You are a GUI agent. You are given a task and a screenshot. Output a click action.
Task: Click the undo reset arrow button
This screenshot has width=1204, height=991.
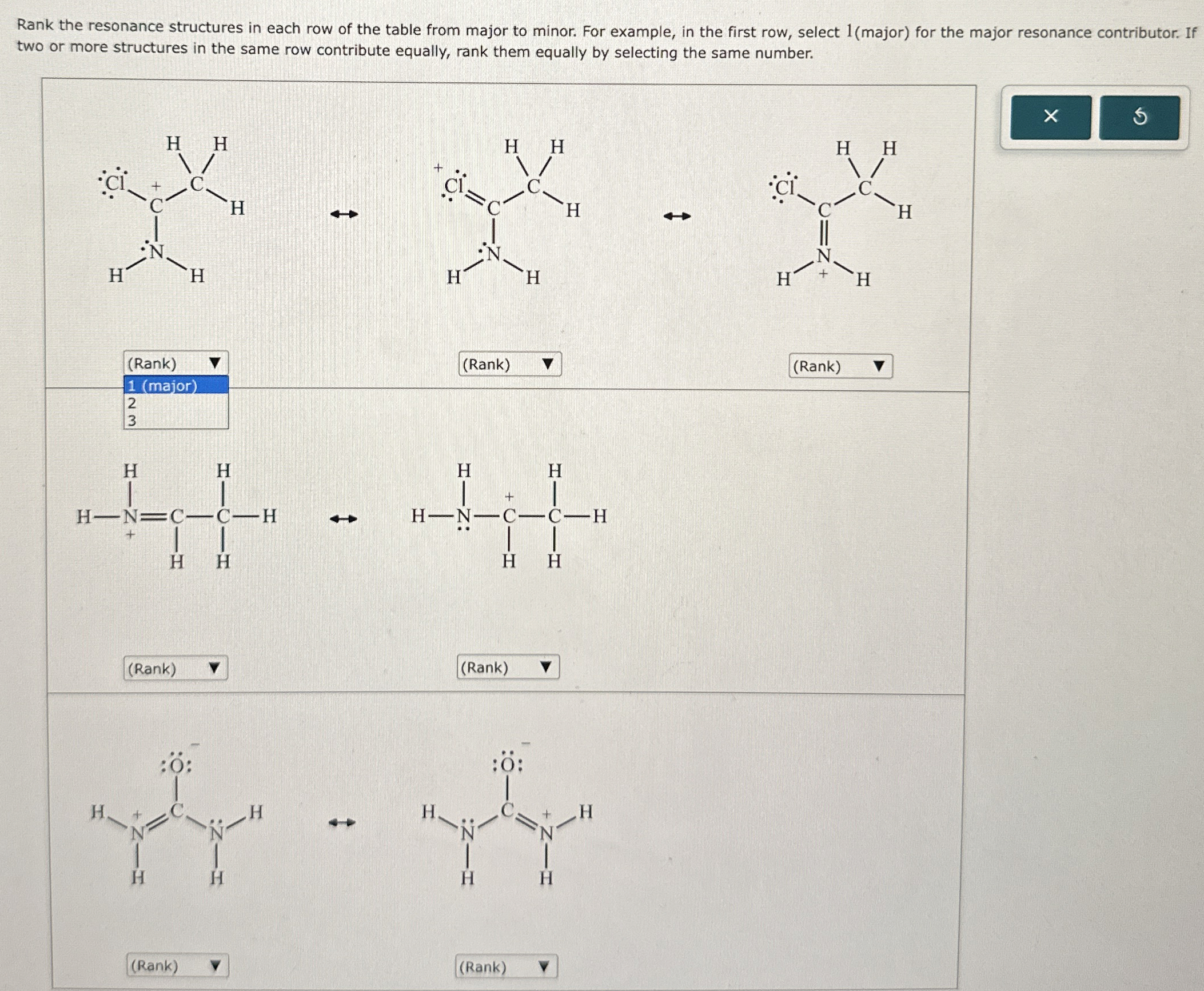(1139, 117)
